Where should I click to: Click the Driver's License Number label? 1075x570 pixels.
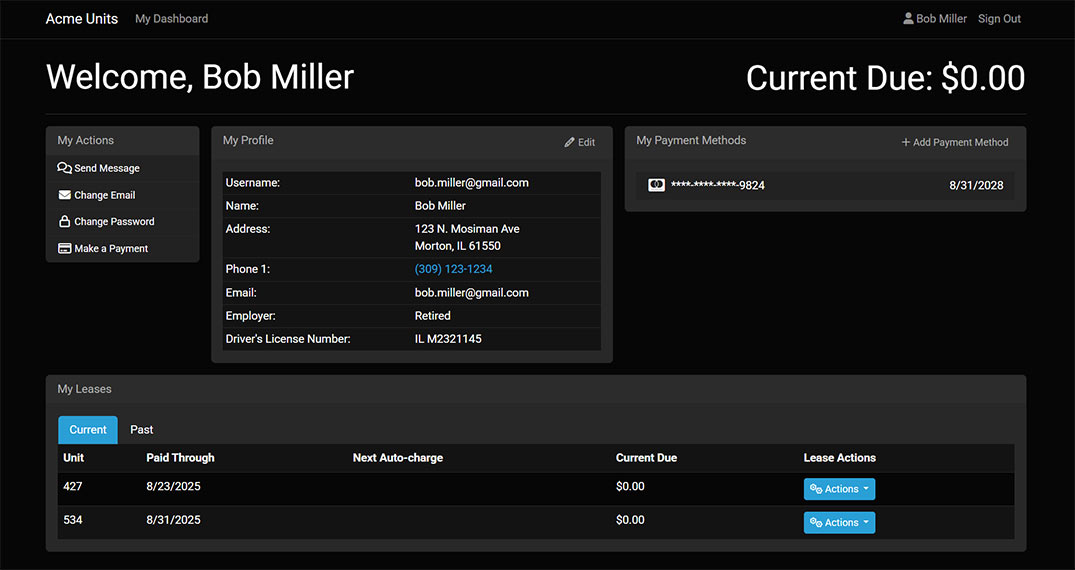(x=288, y=338)
